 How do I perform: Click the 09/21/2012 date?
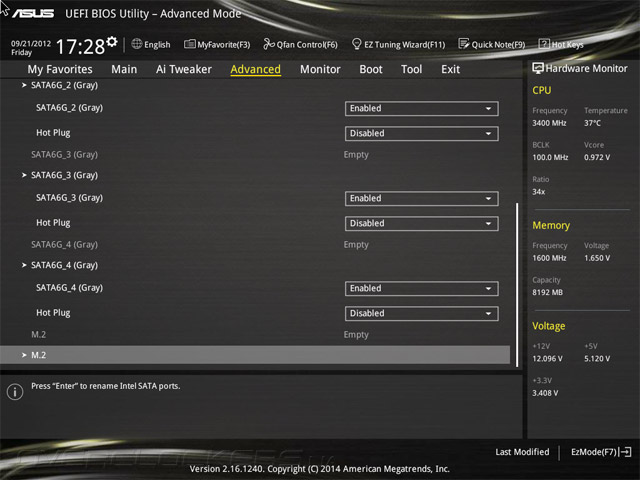tap(31, 44)
